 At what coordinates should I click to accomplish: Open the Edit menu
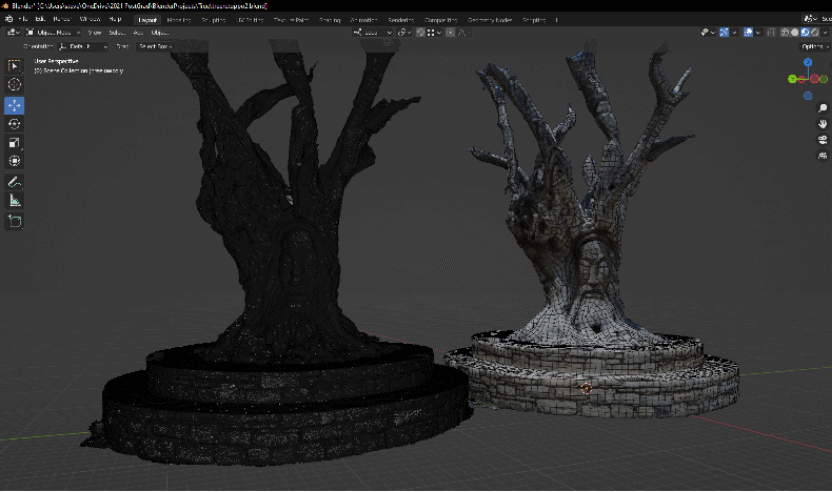40,19
